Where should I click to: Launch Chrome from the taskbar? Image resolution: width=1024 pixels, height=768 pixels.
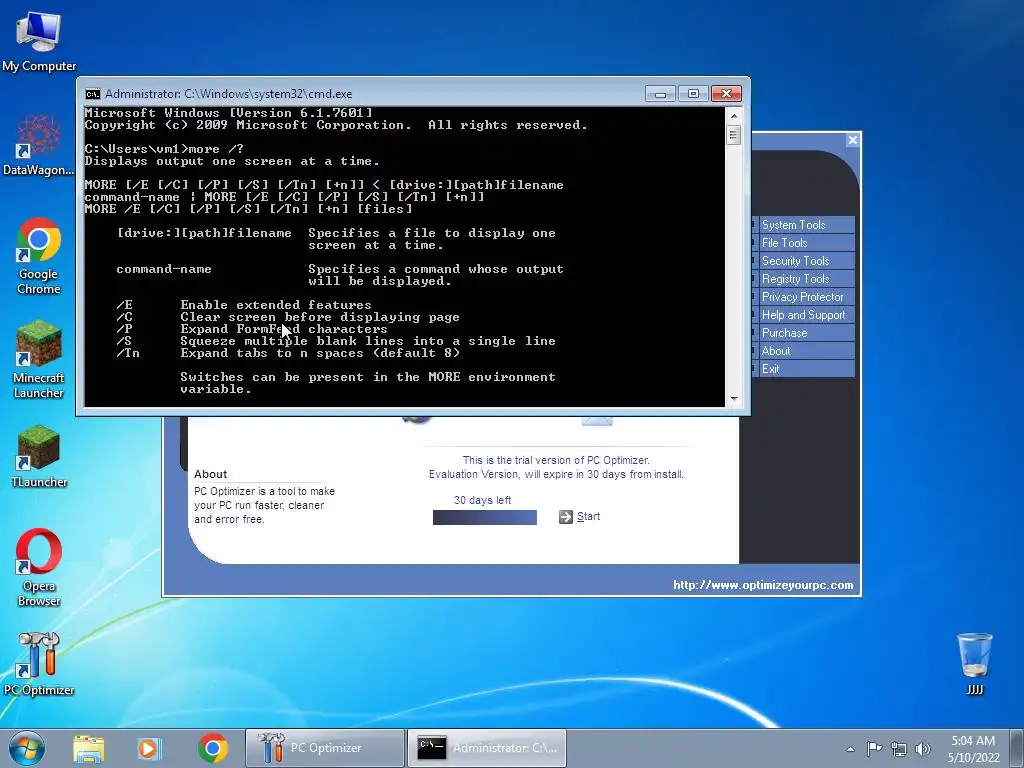click(212, 748)
